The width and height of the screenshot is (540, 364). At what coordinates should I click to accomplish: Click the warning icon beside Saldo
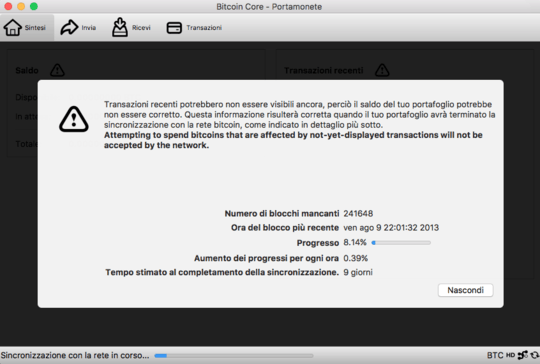tap(57, 70)
